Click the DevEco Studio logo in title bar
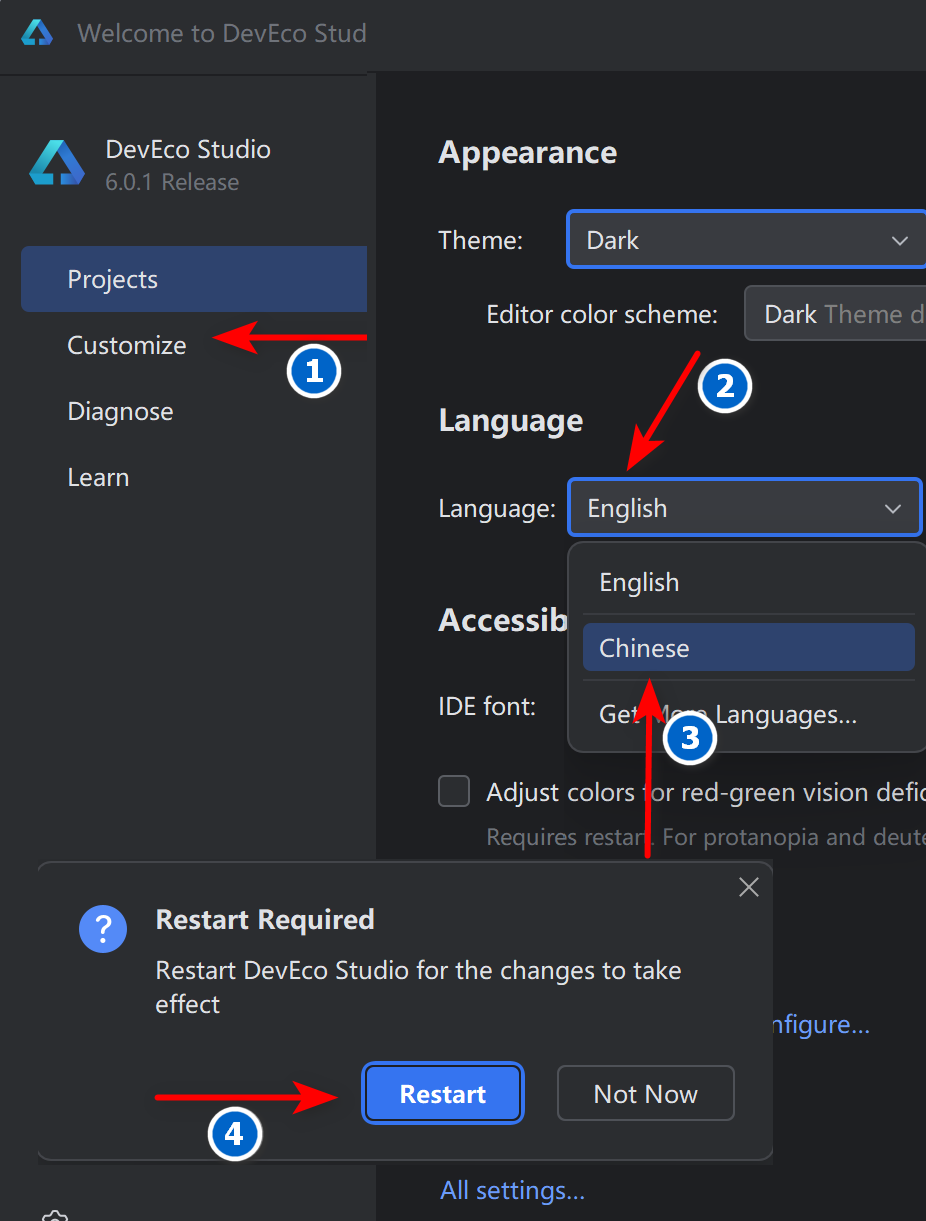 pyautogui.click(x=37, y=33)
